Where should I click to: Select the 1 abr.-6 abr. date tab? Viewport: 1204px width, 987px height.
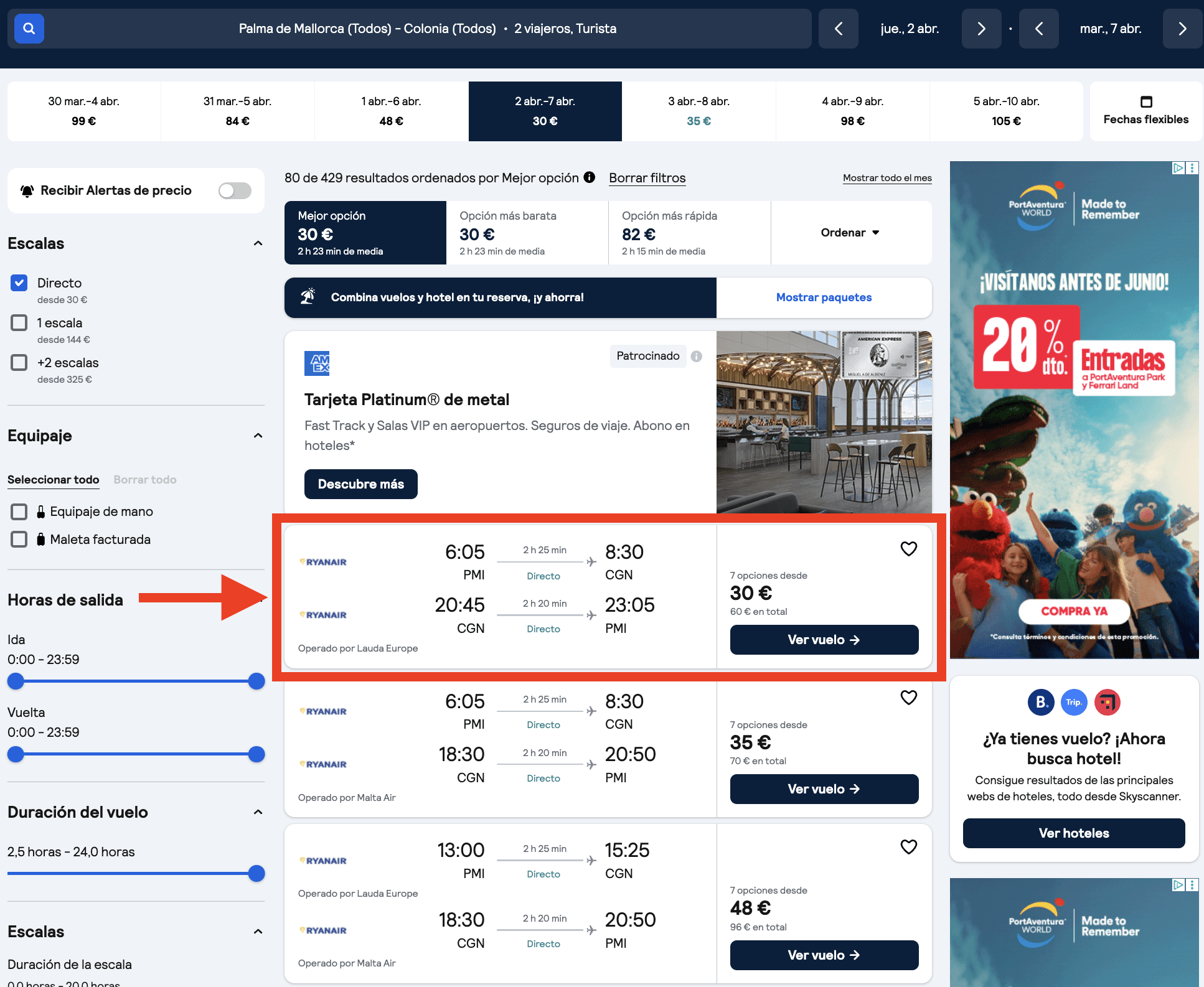tap(392, 111)
